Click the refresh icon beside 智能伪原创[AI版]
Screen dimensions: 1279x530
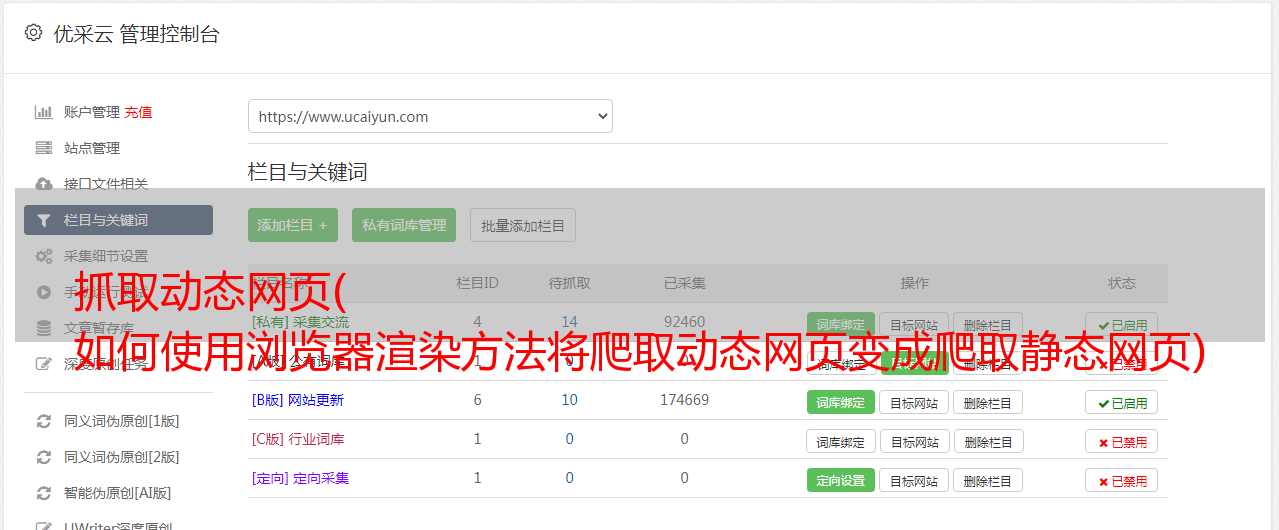pos(44,493)
